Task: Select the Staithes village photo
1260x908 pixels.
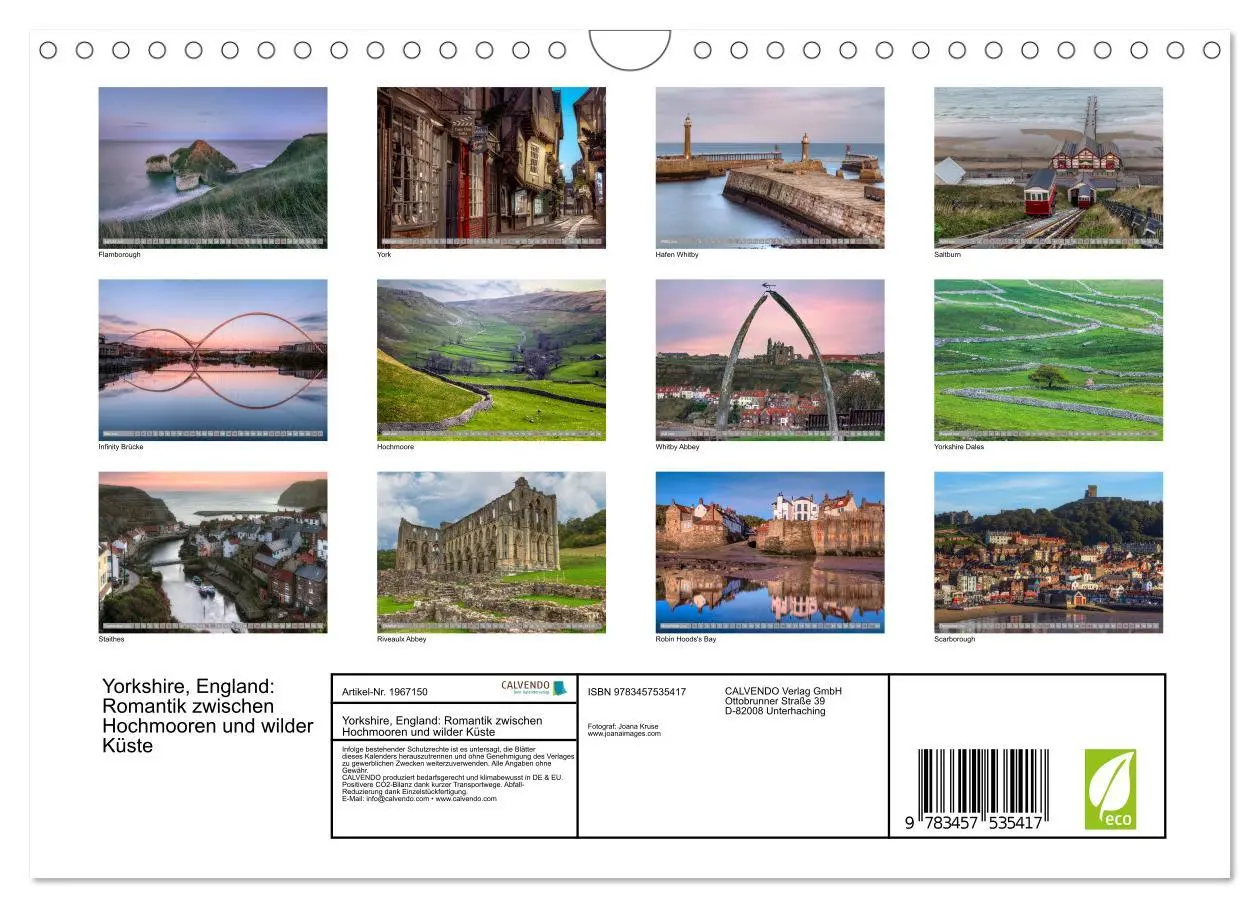Action: (212, 552)
